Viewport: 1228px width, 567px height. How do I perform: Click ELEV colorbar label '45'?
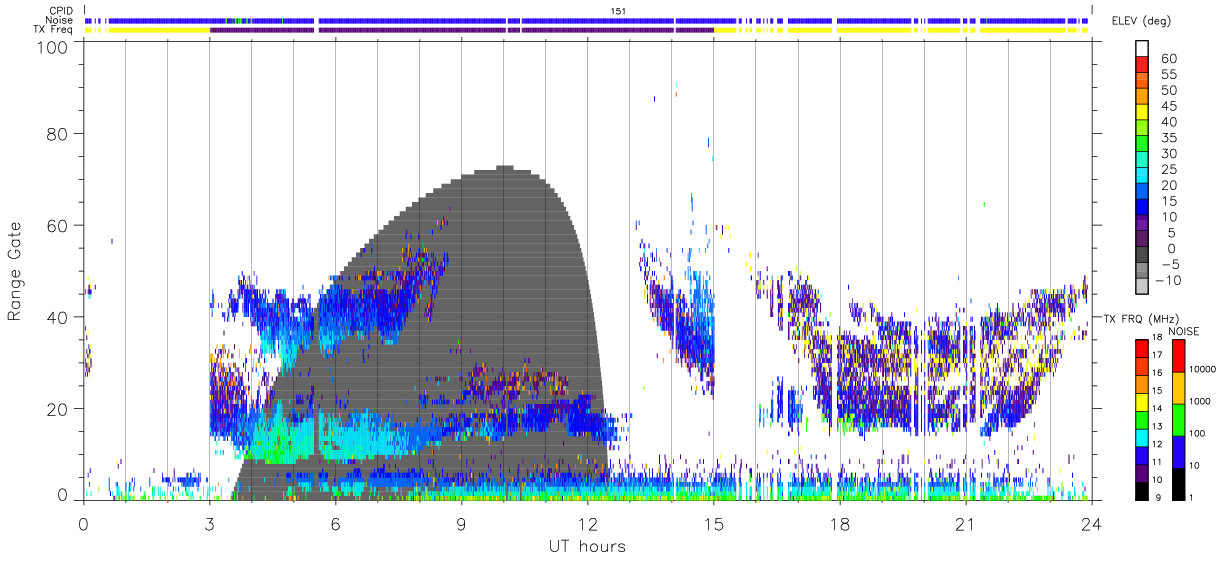(1168, 106)
